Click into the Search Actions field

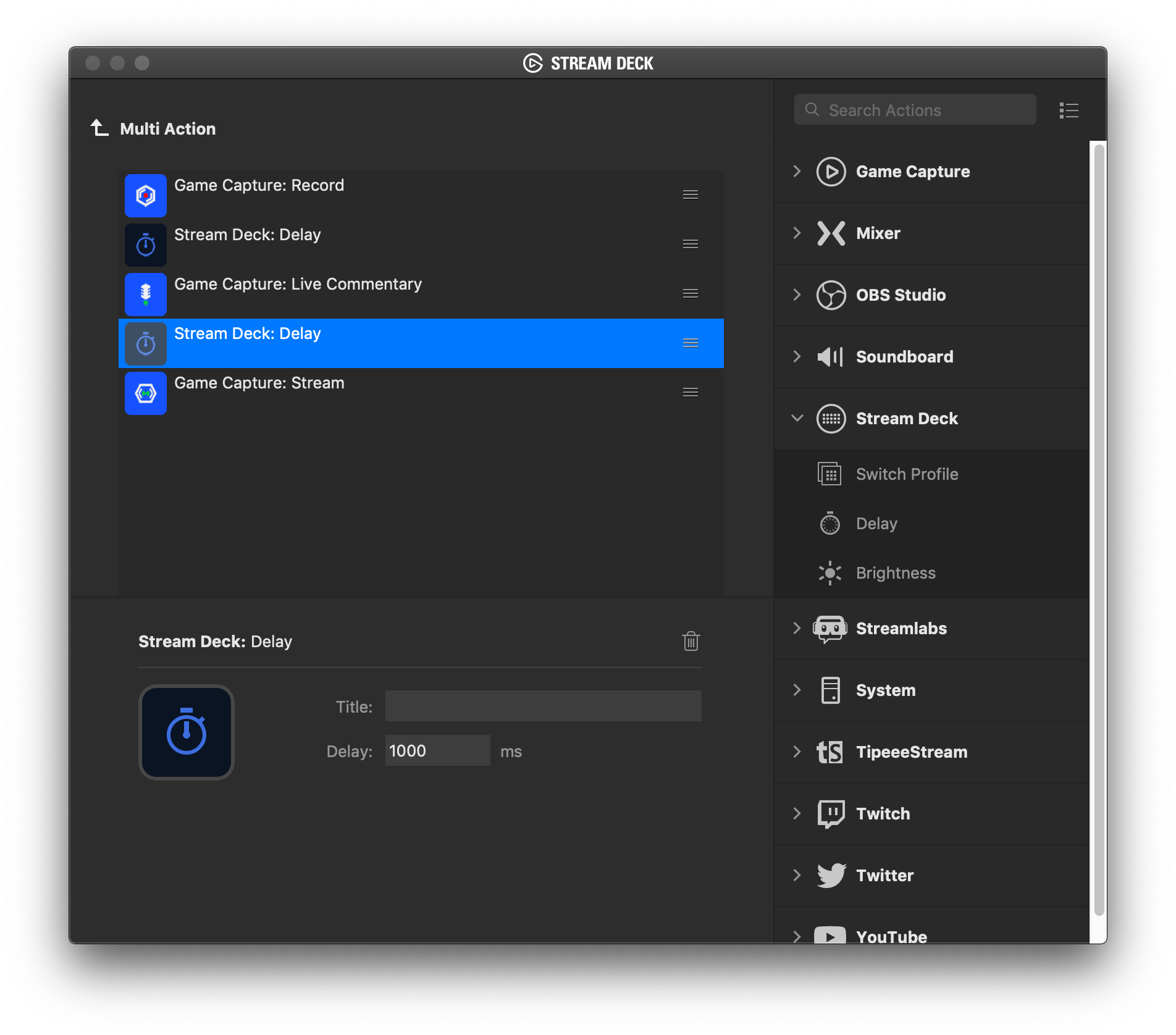coord(915,109)
